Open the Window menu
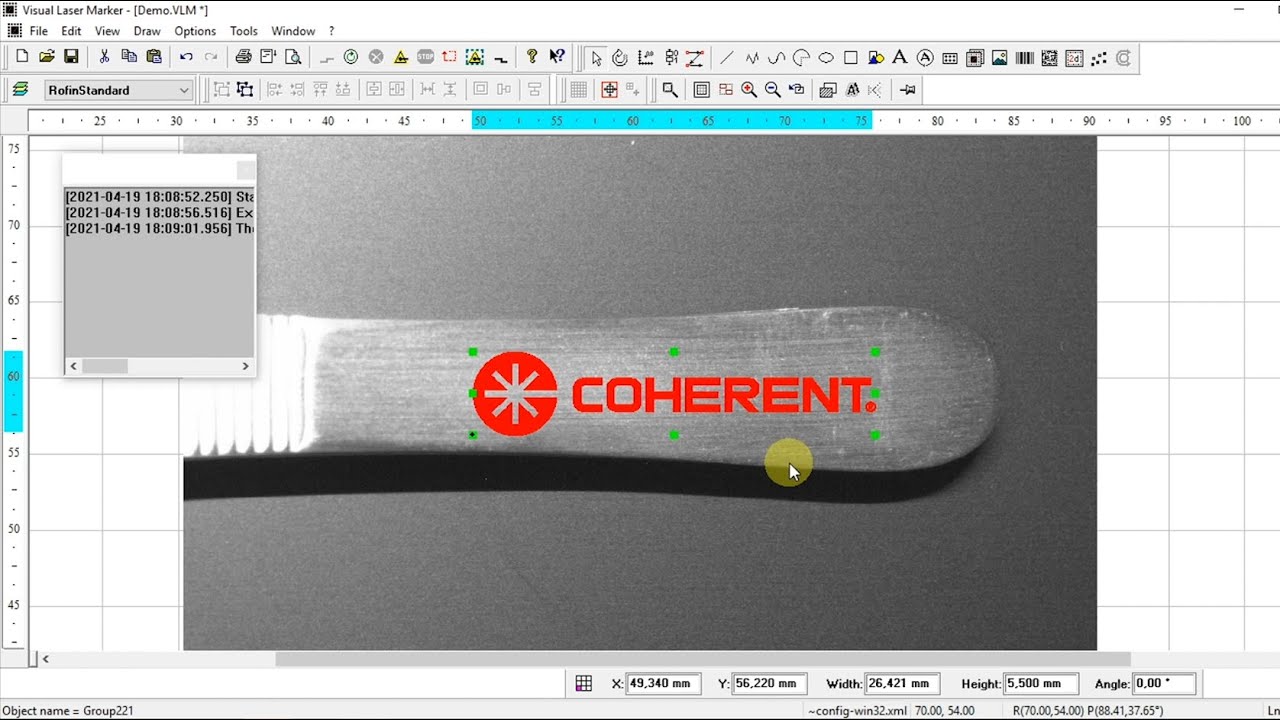 tap(293, 31)
